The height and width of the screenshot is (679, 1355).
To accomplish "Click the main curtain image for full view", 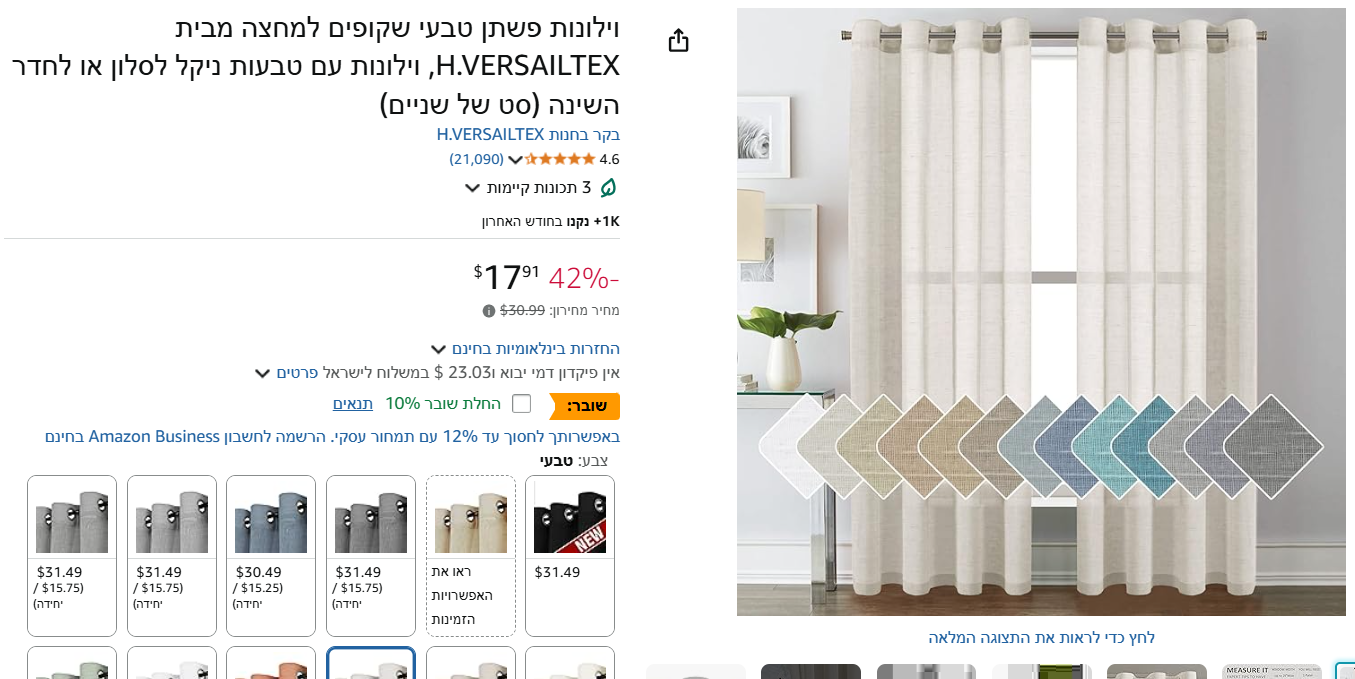I will [x=1041, y=312].
